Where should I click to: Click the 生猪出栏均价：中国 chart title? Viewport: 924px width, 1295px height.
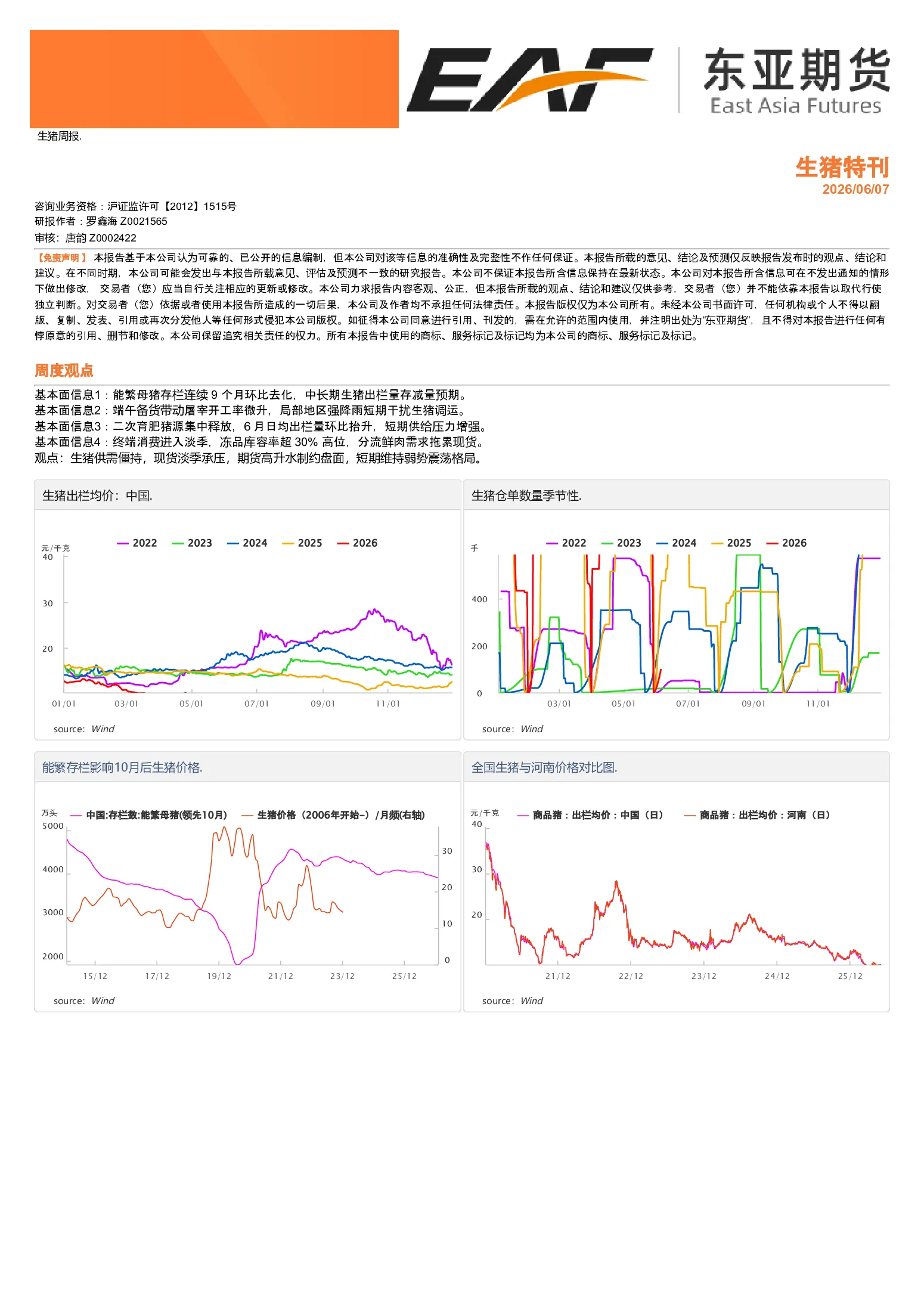[97, 495]
